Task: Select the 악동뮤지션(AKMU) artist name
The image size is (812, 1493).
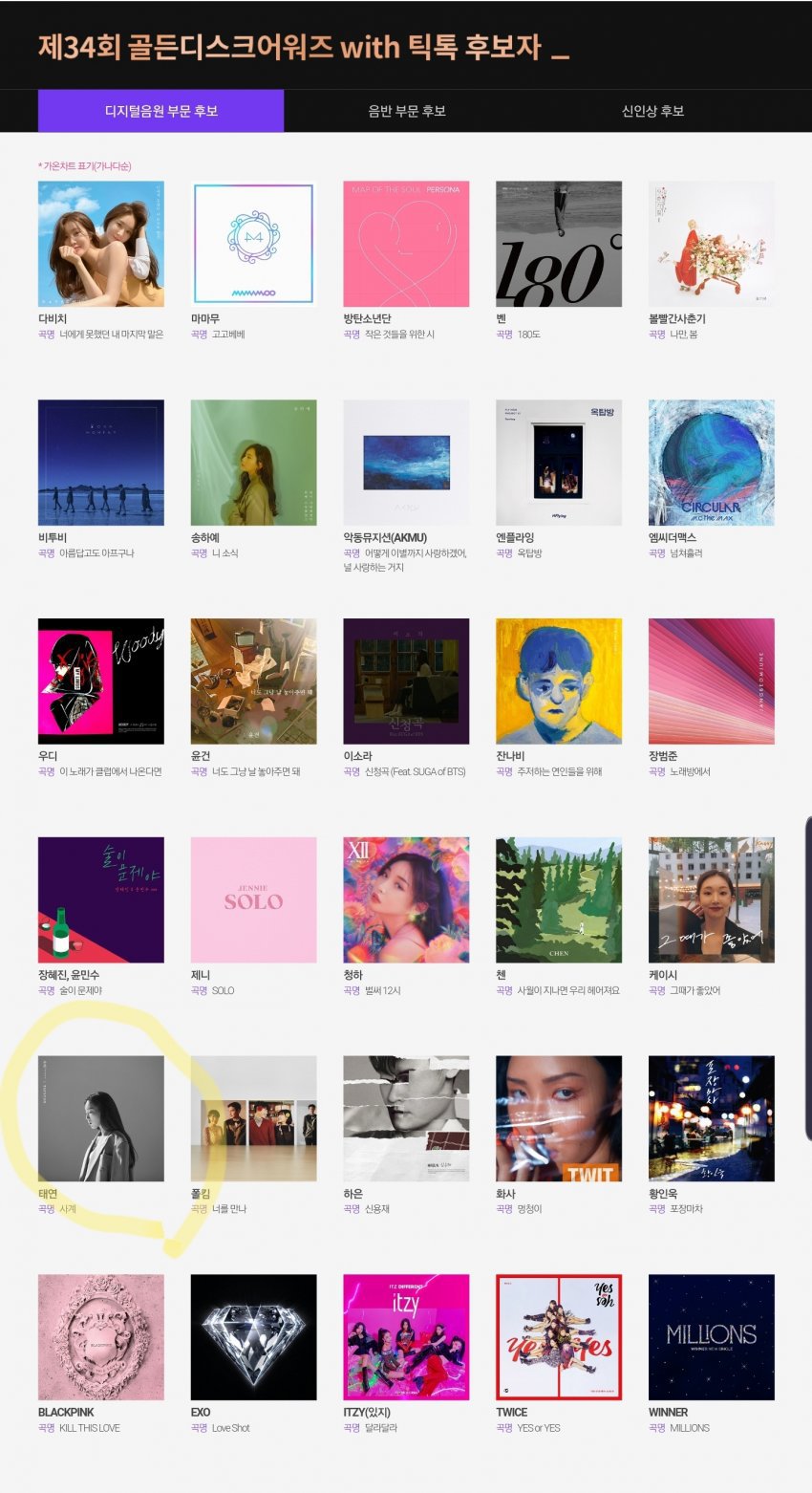Action: 391,537
